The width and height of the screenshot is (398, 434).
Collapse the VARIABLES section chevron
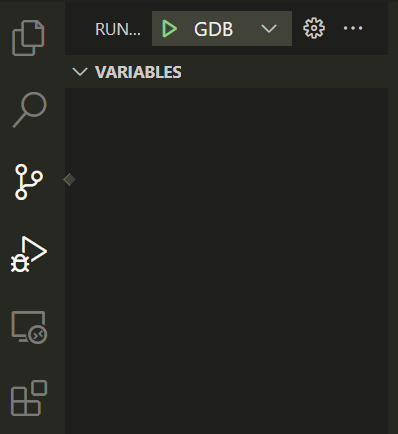(80, 72)
